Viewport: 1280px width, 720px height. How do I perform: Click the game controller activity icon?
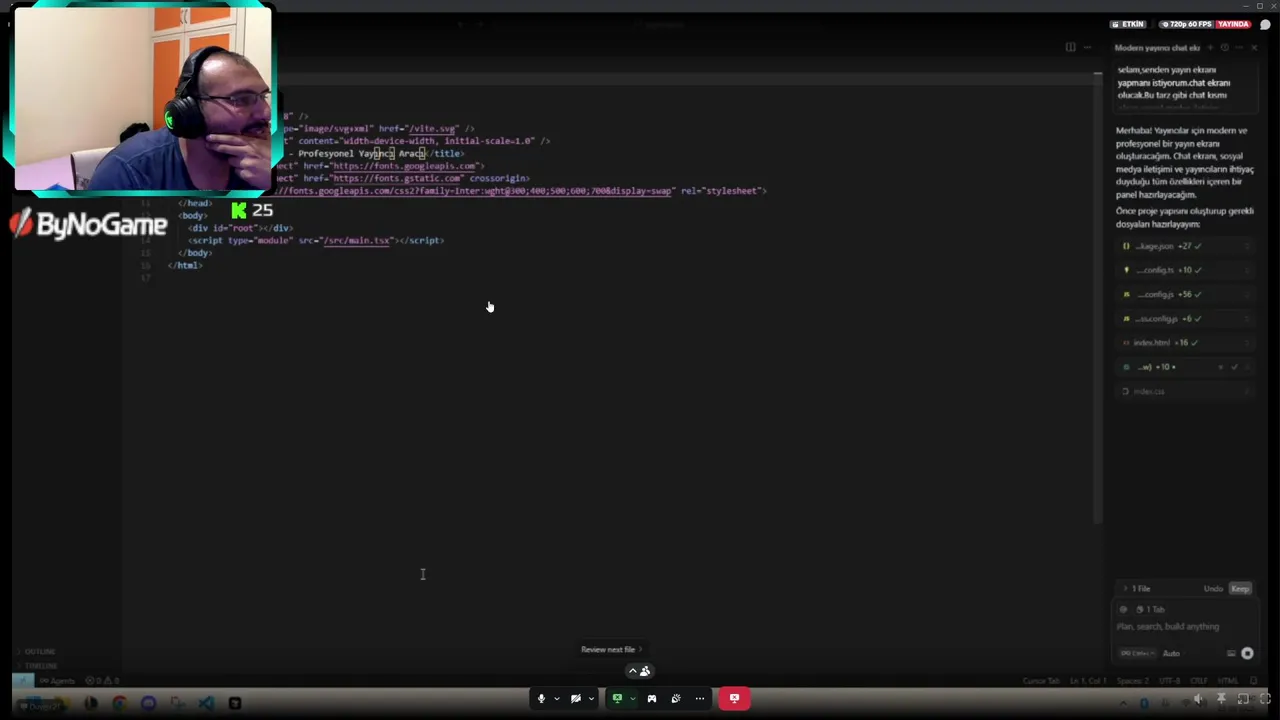point(651,698)
